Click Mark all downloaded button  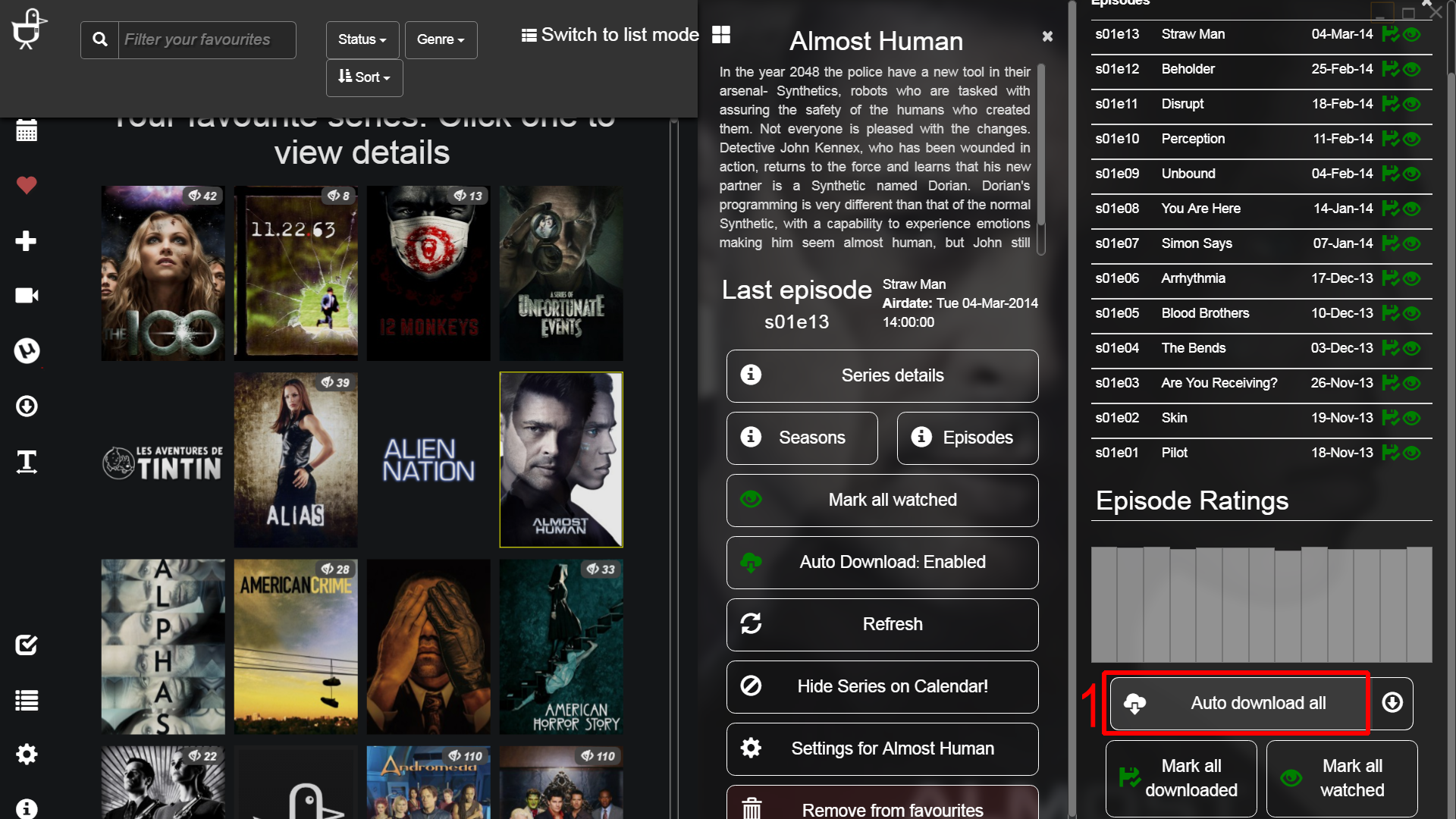tap(1181, 778)
